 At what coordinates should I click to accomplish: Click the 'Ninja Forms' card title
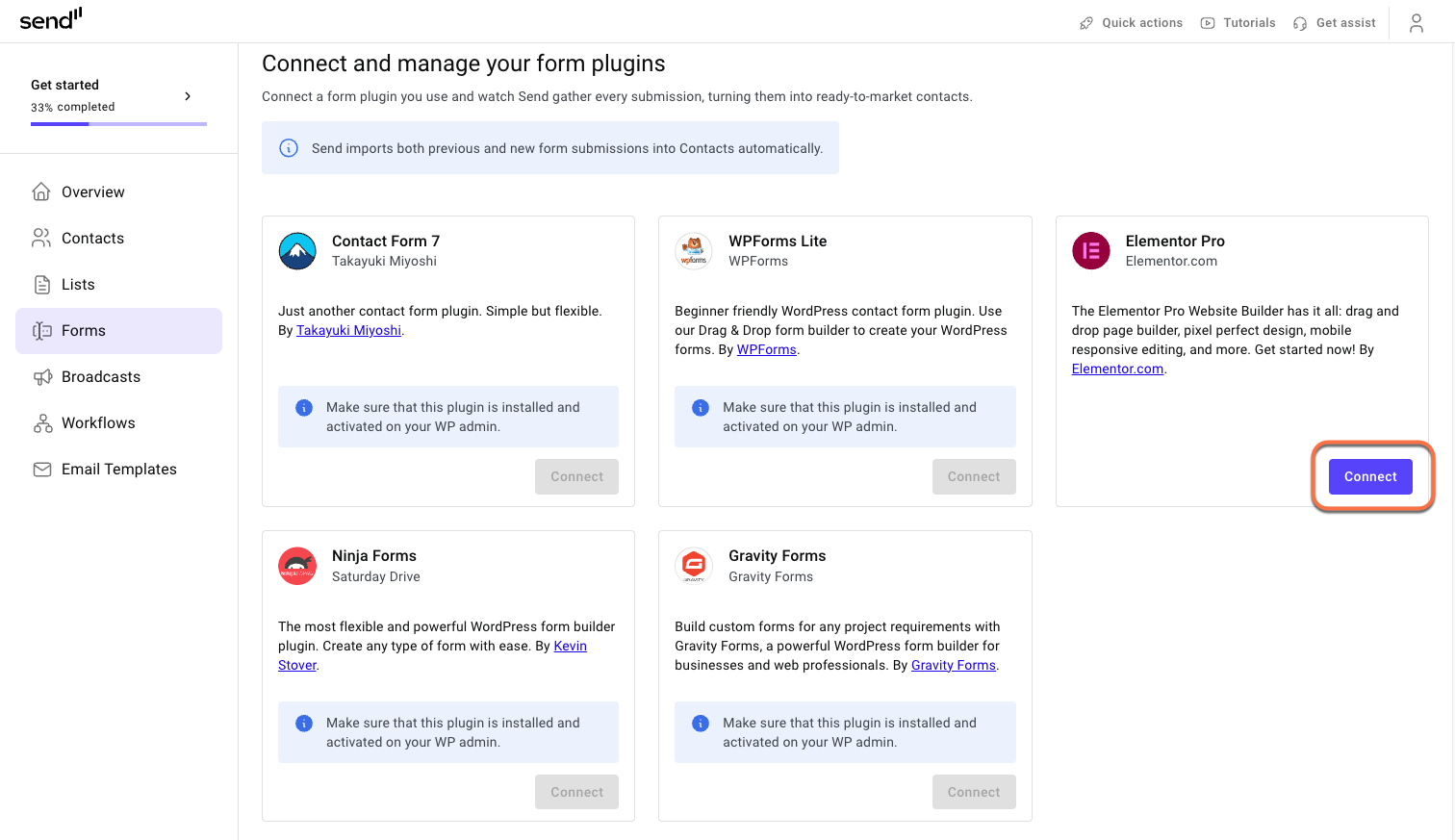point(374,555)
